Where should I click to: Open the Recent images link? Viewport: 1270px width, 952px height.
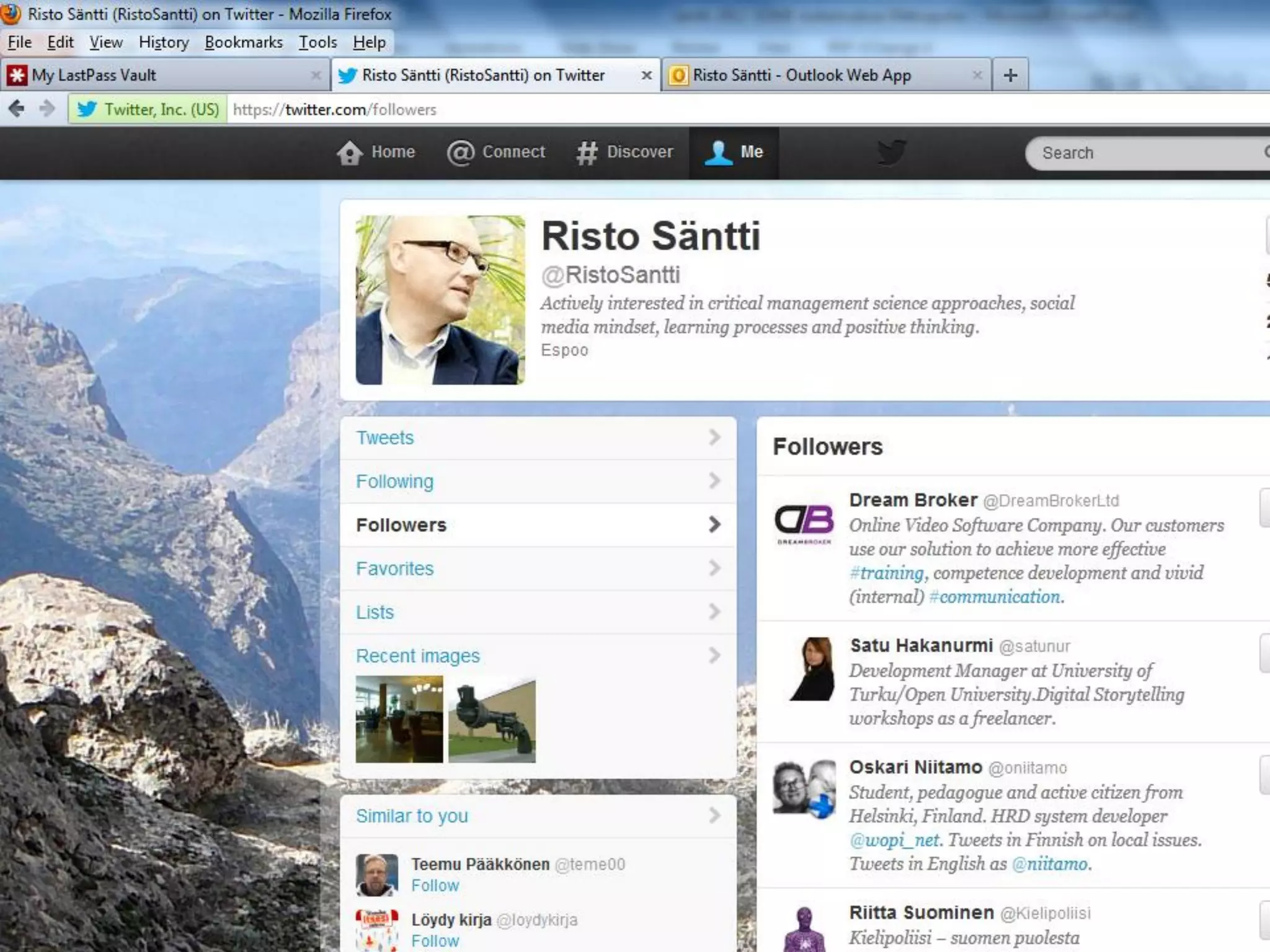click(x=418, y=656)
